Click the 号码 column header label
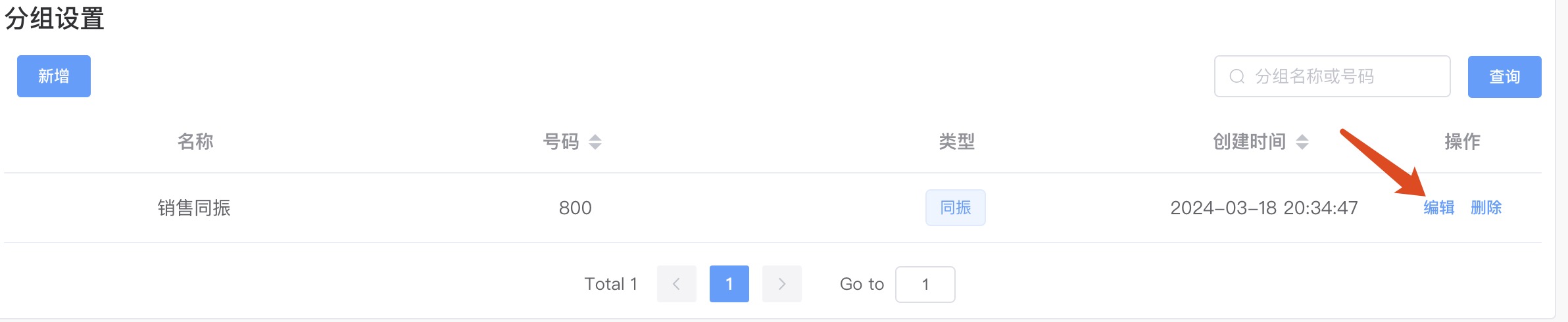The image size is (1568, 322). (560, 141)
